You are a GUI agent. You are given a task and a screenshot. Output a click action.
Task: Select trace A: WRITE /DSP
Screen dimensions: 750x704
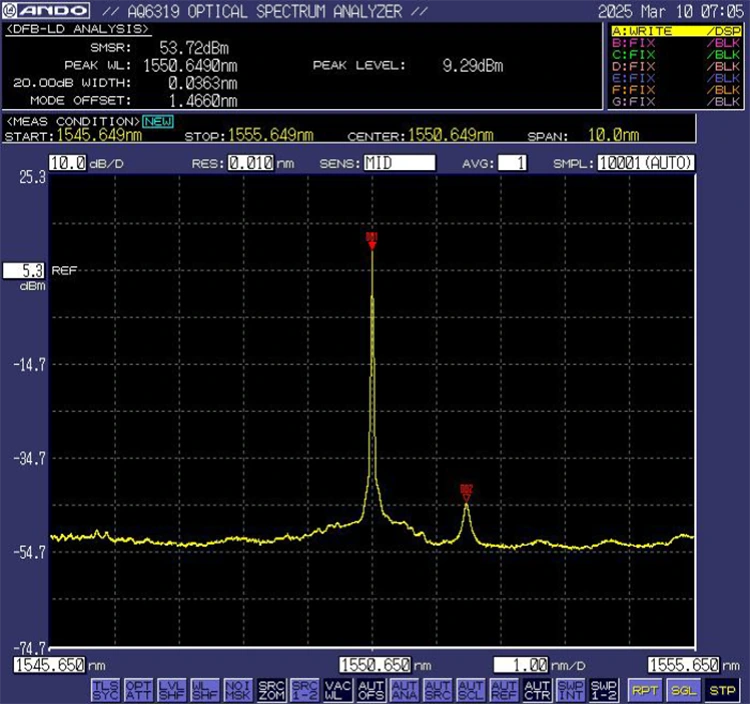[676, 31]
